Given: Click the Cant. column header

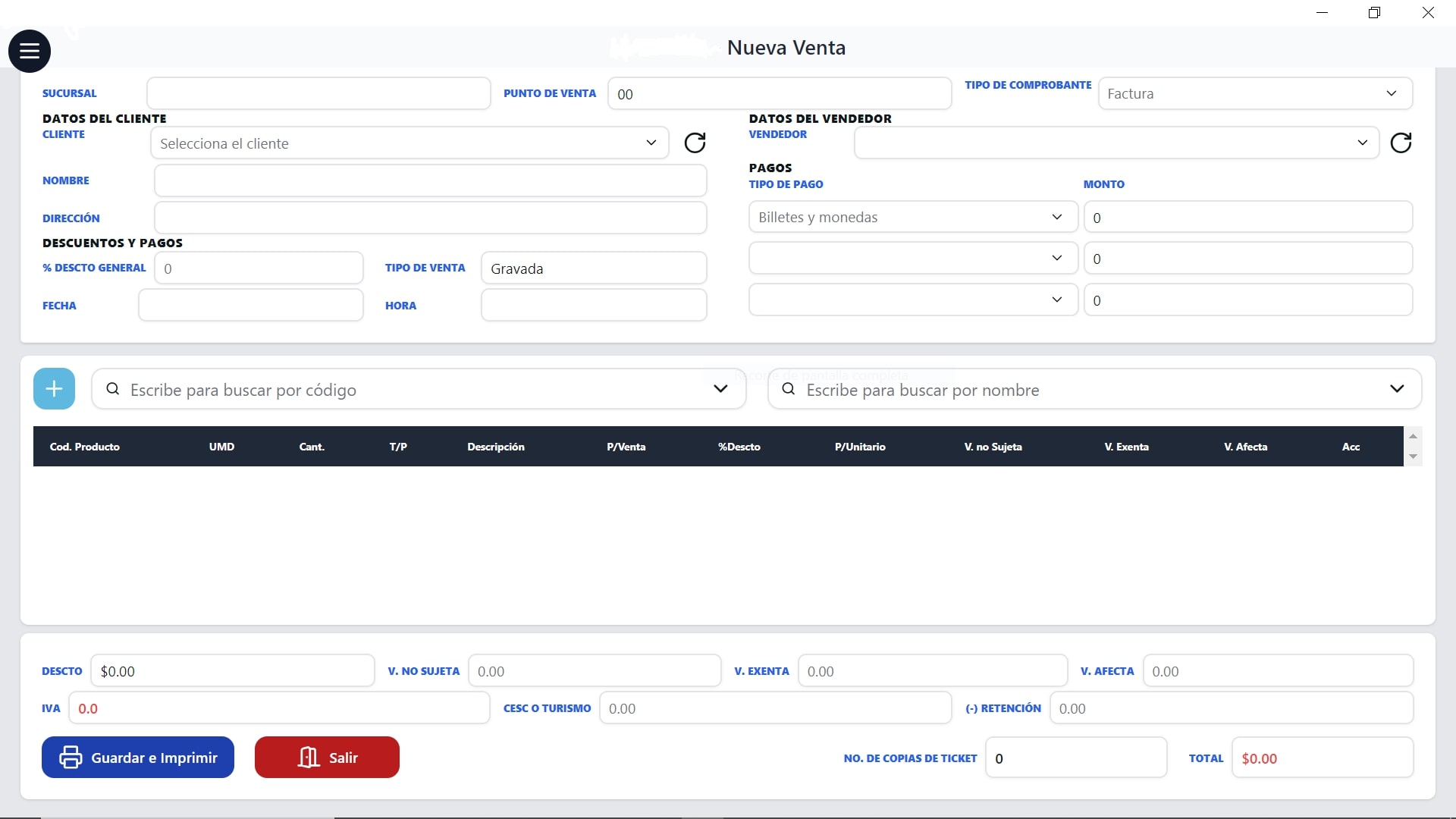Looking at the screenshot, I should tap(312, 447).
